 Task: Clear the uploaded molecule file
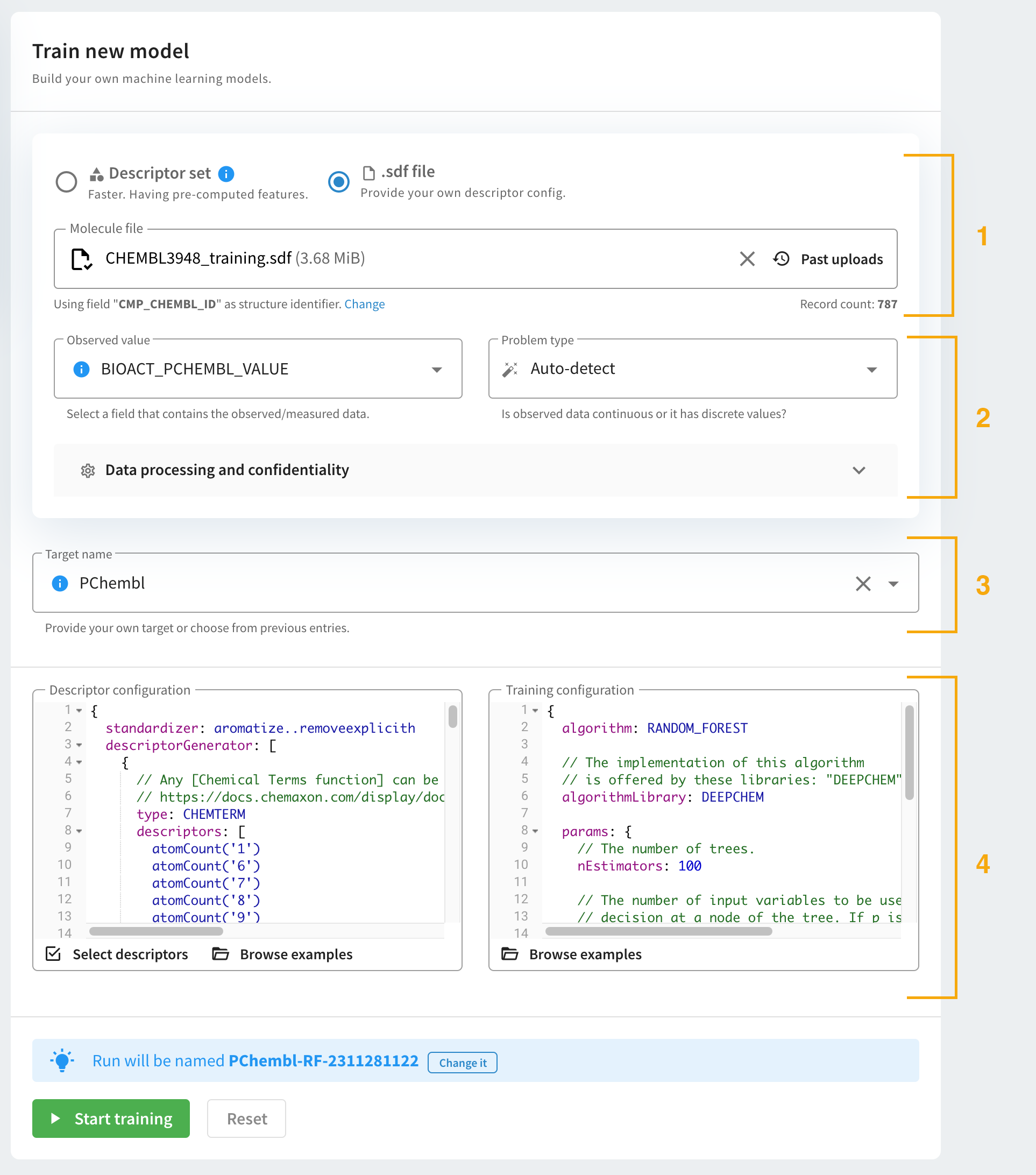point(747,259)
